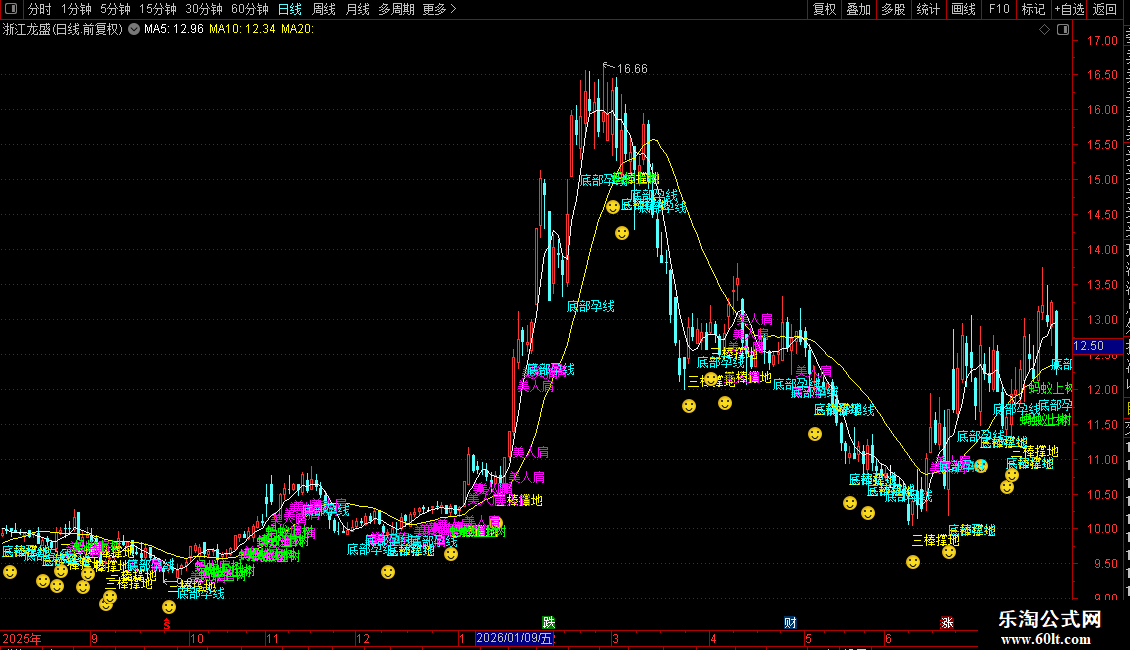Click the 2025年 year label

pyautogui.click(x=22, y=638)
